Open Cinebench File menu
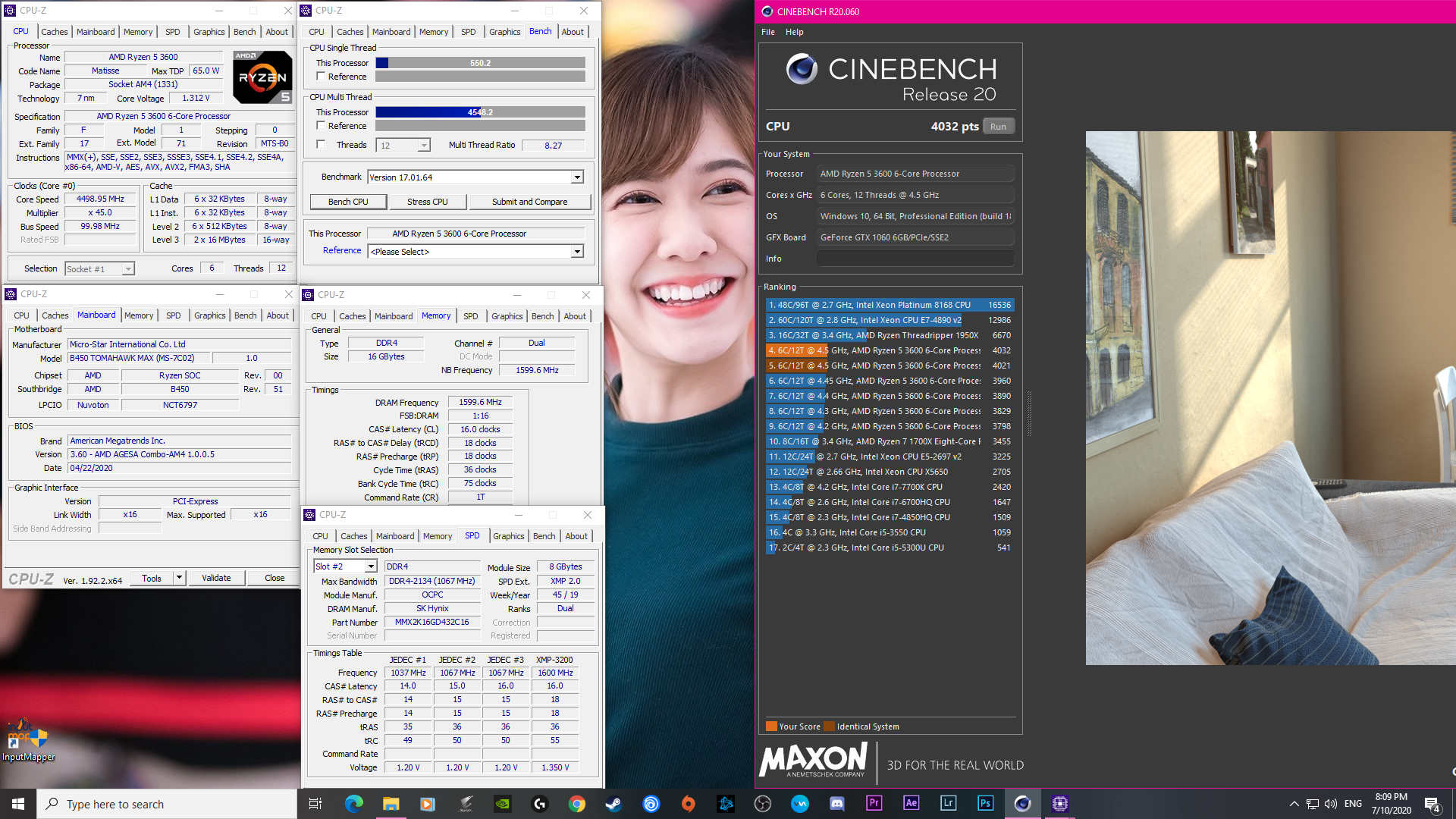Screen dimensions: 1456x819 pos(768,32)
